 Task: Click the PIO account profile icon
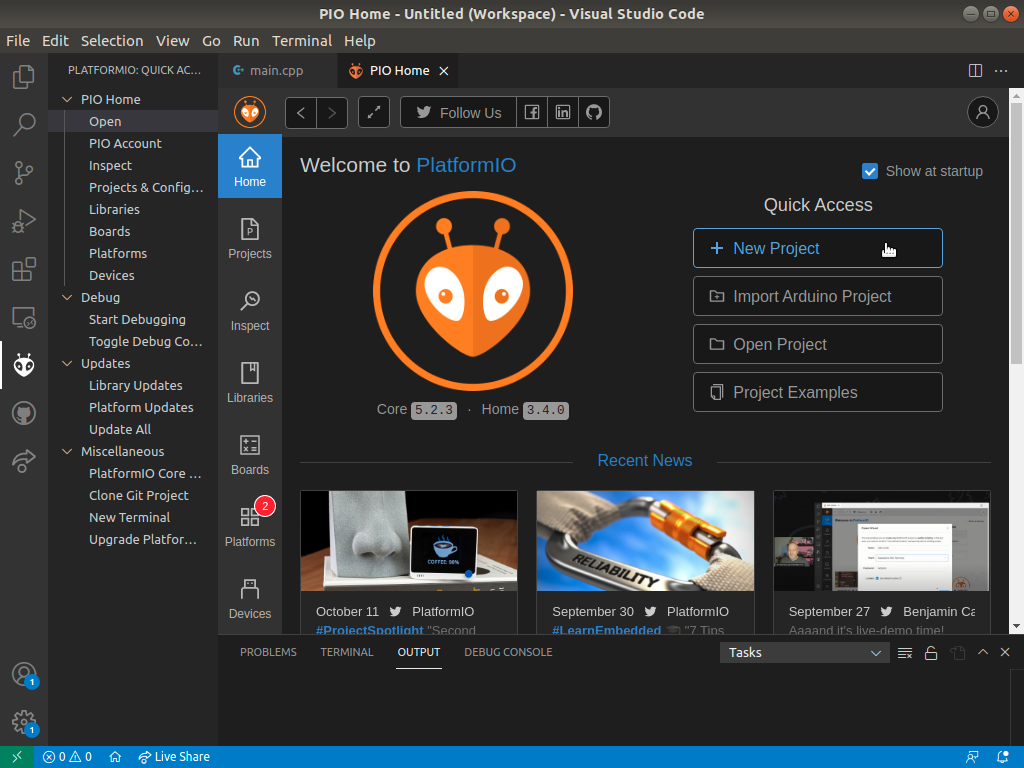pyautogui.click(x=983, y=112)
